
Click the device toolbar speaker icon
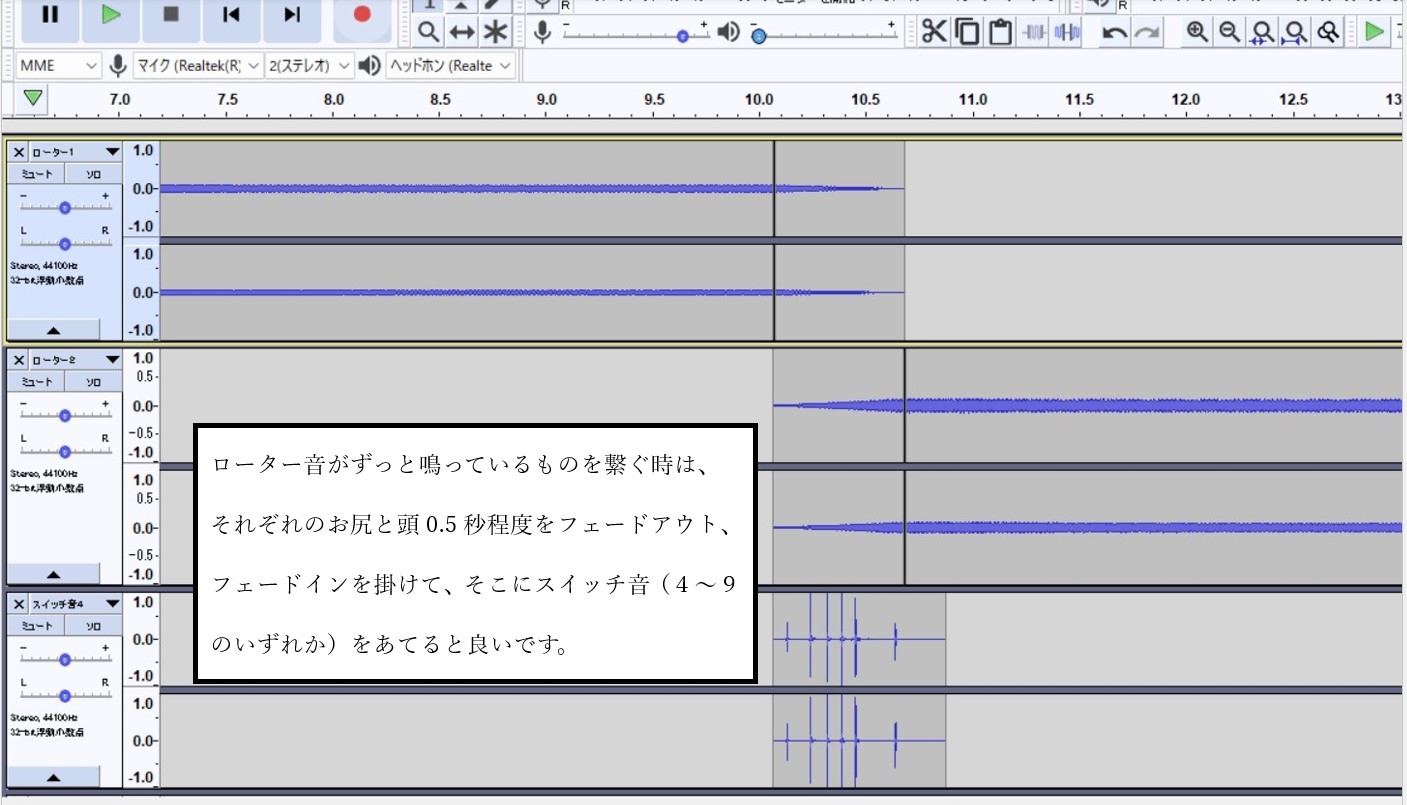click(370, 66)
